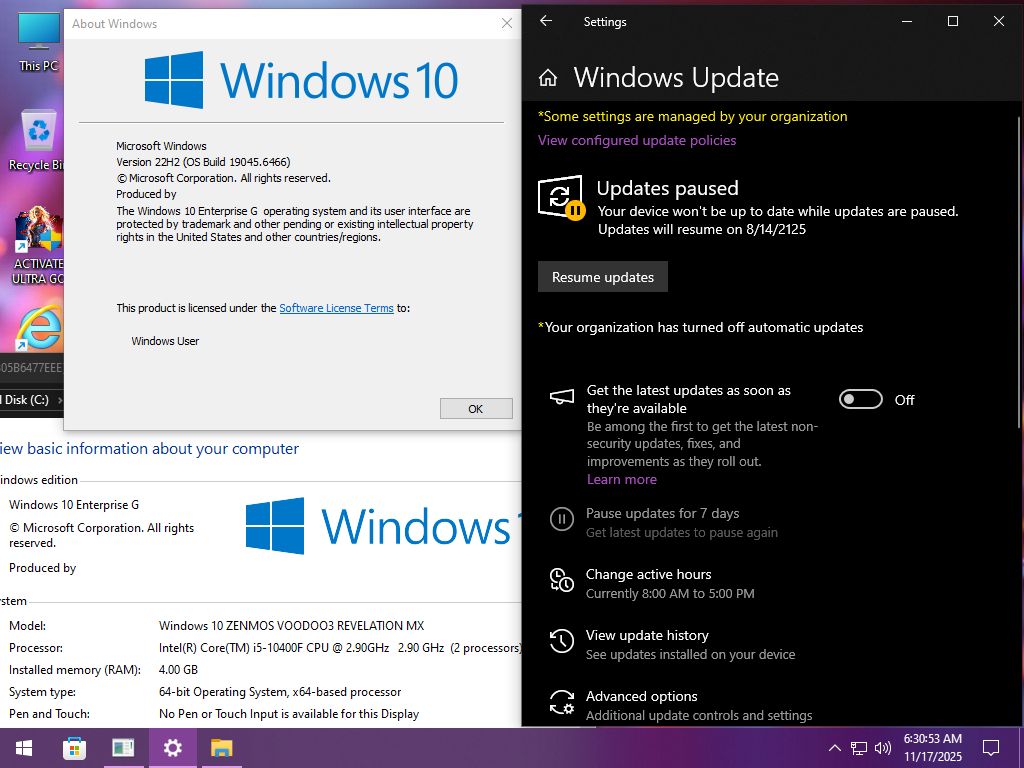Maximize the Settings window

(x=953, y=21)
